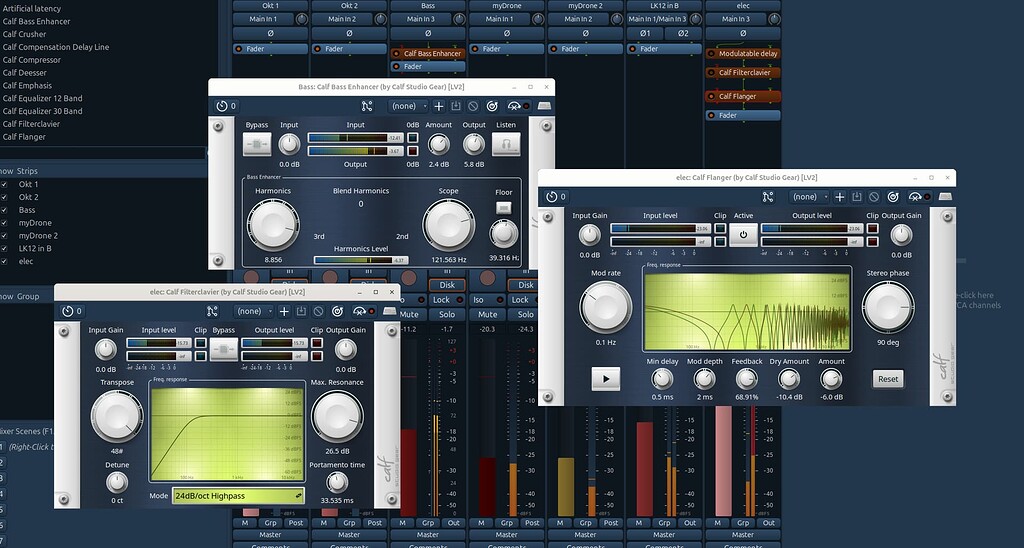Delete preset icon in Filterclavier toolbar
This screenshot has height=548, width=1024.
point(319,312)
